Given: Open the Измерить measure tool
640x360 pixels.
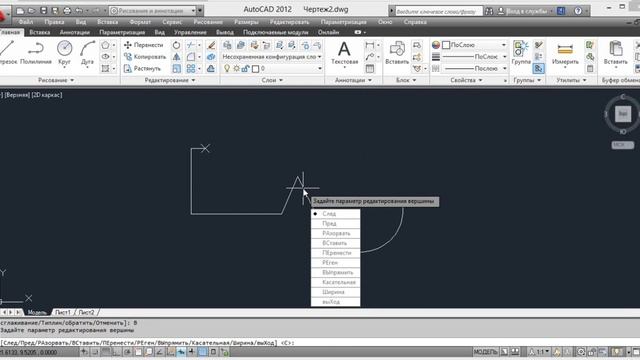Looking at the screenshot, I should click(565, 53).
